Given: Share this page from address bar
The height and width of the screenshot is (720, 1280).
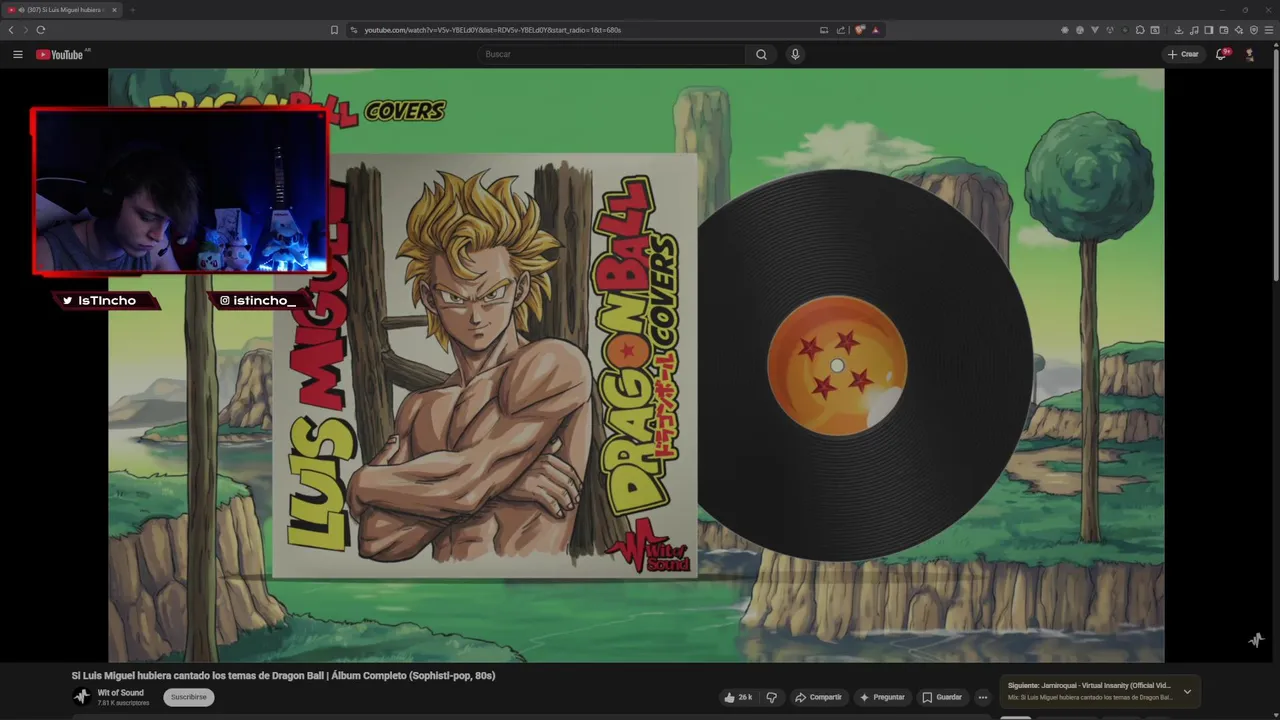Looking at the screenshot, I should 841,30.
